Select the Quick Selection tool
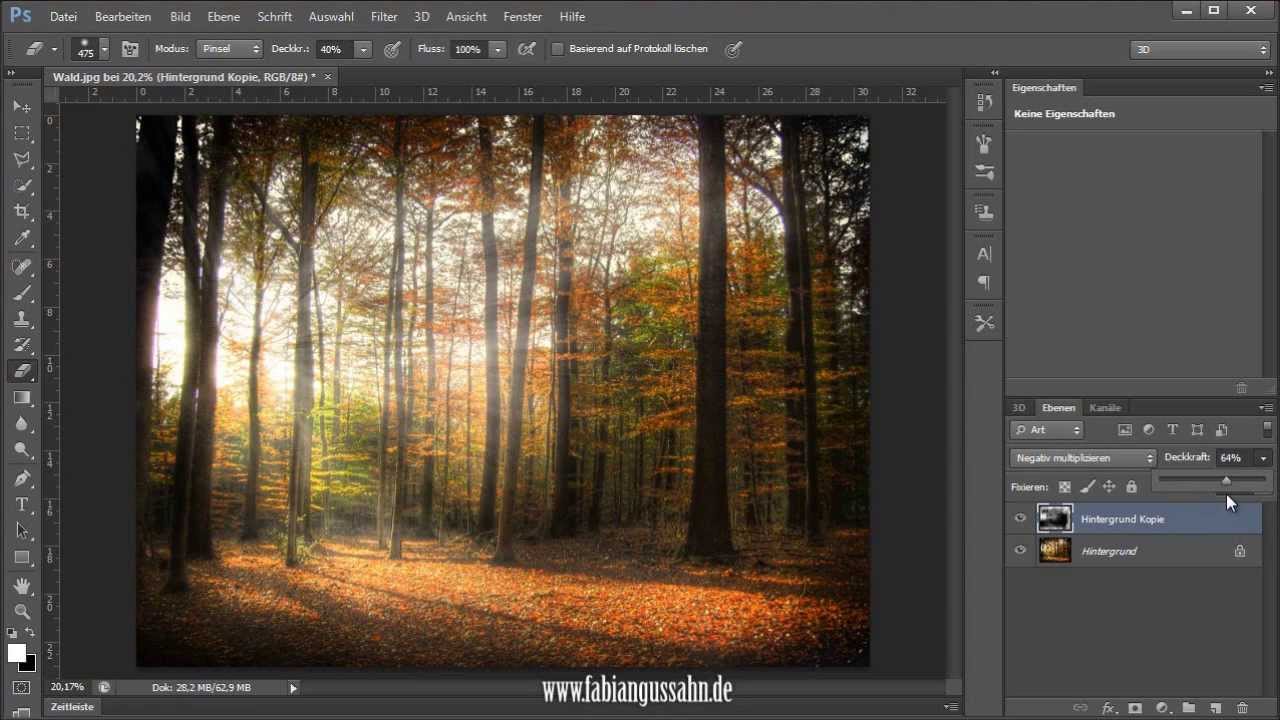Viewport: 1280px width, 720px height. point(22,186)
